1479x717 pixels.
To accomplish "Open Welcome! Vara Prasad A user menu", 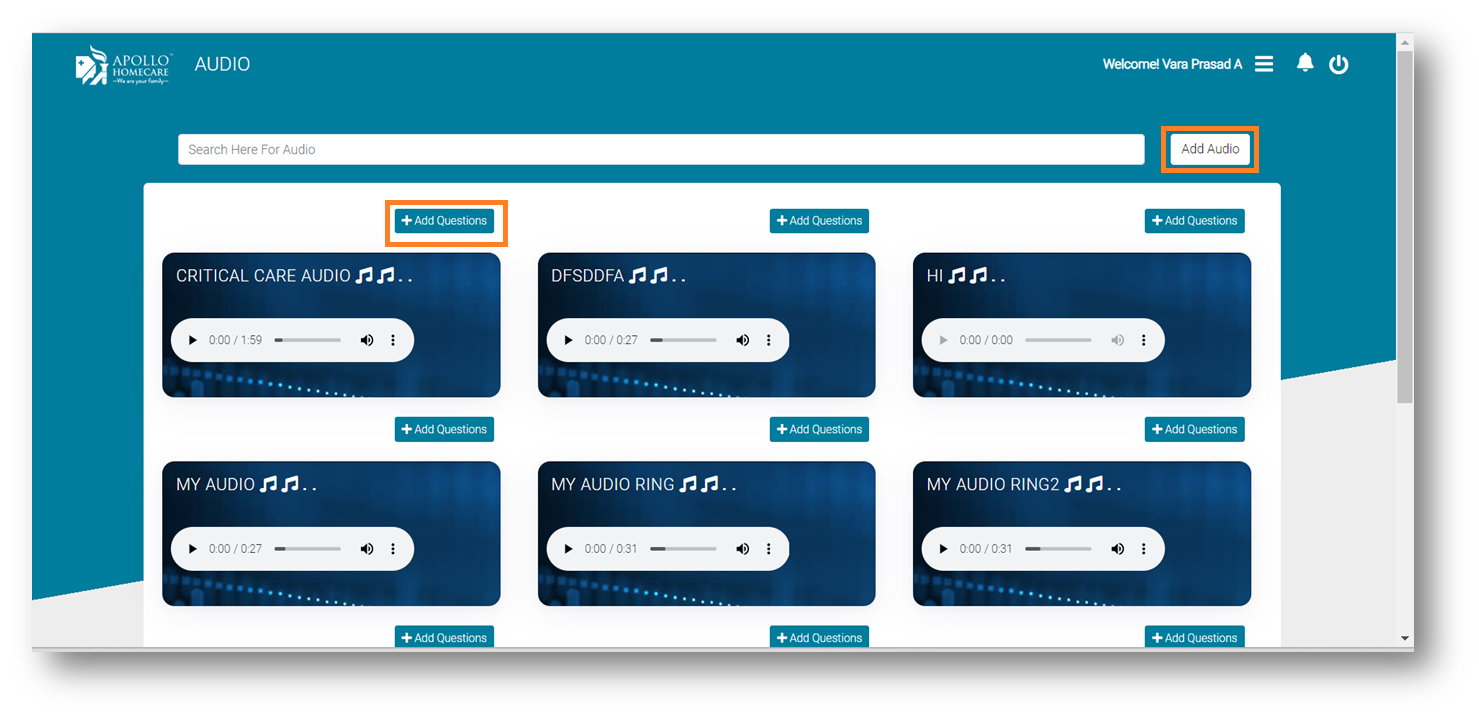I will (1171, 64).
